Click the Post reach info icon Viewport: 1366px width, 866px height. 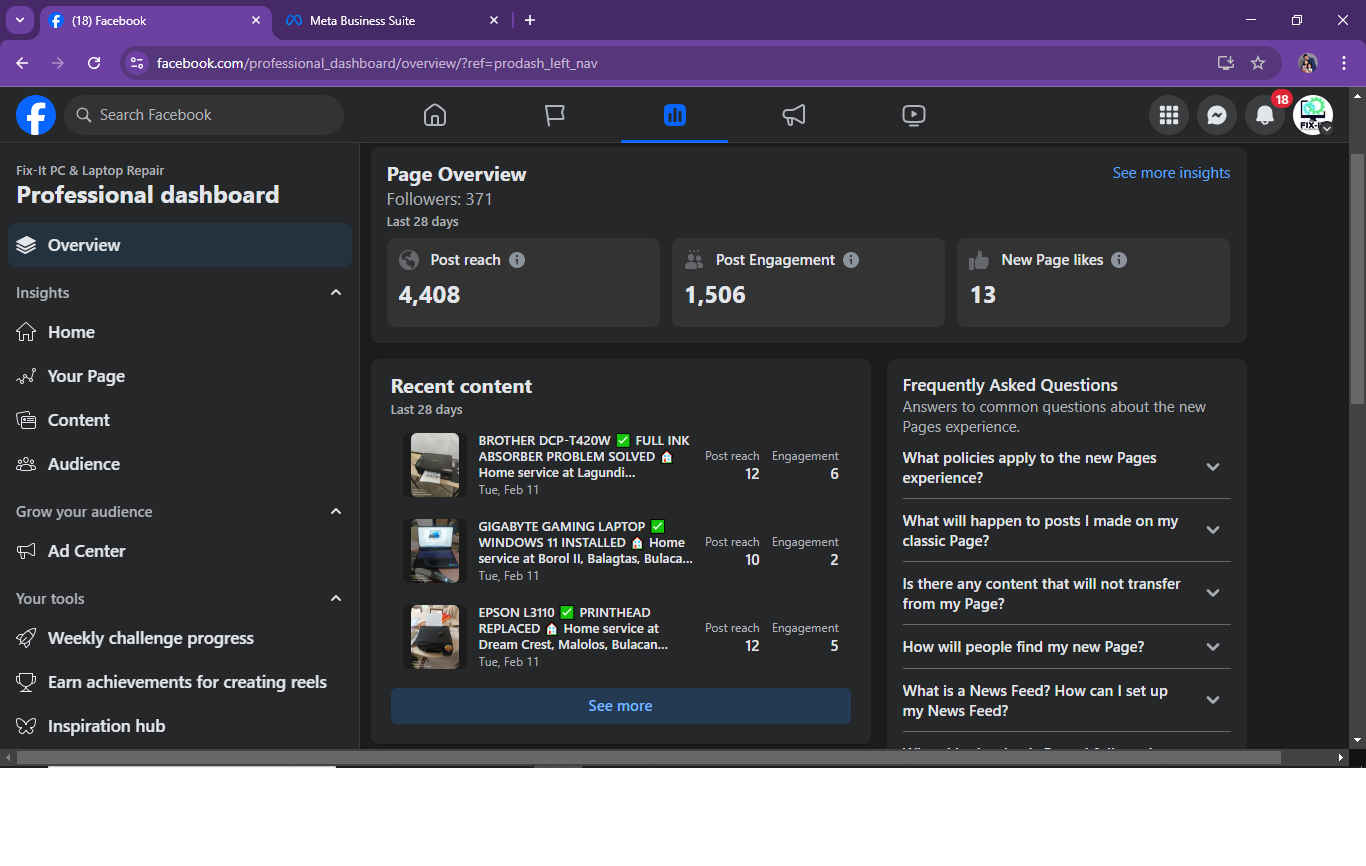click(517, 260)
